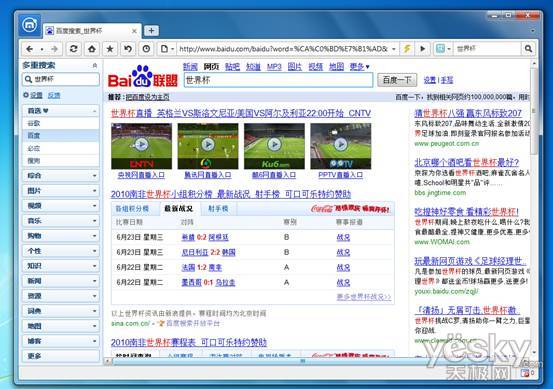Open 2010南非世界杯赛程表 result

tap(189, 342)
